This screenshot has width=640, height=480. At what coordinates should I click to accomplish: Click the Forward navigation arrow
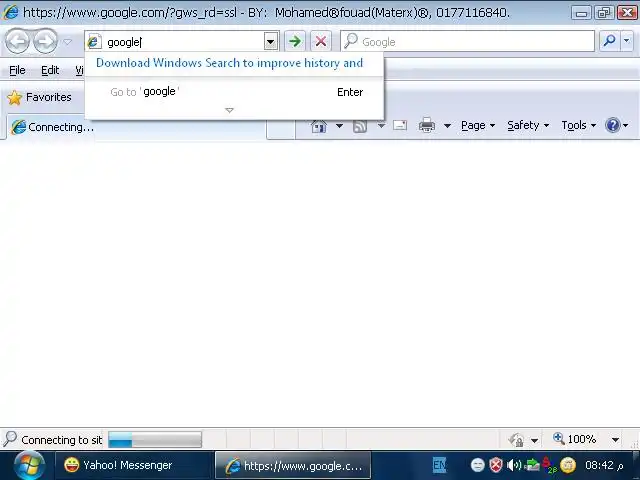click(x=45, y=41)
